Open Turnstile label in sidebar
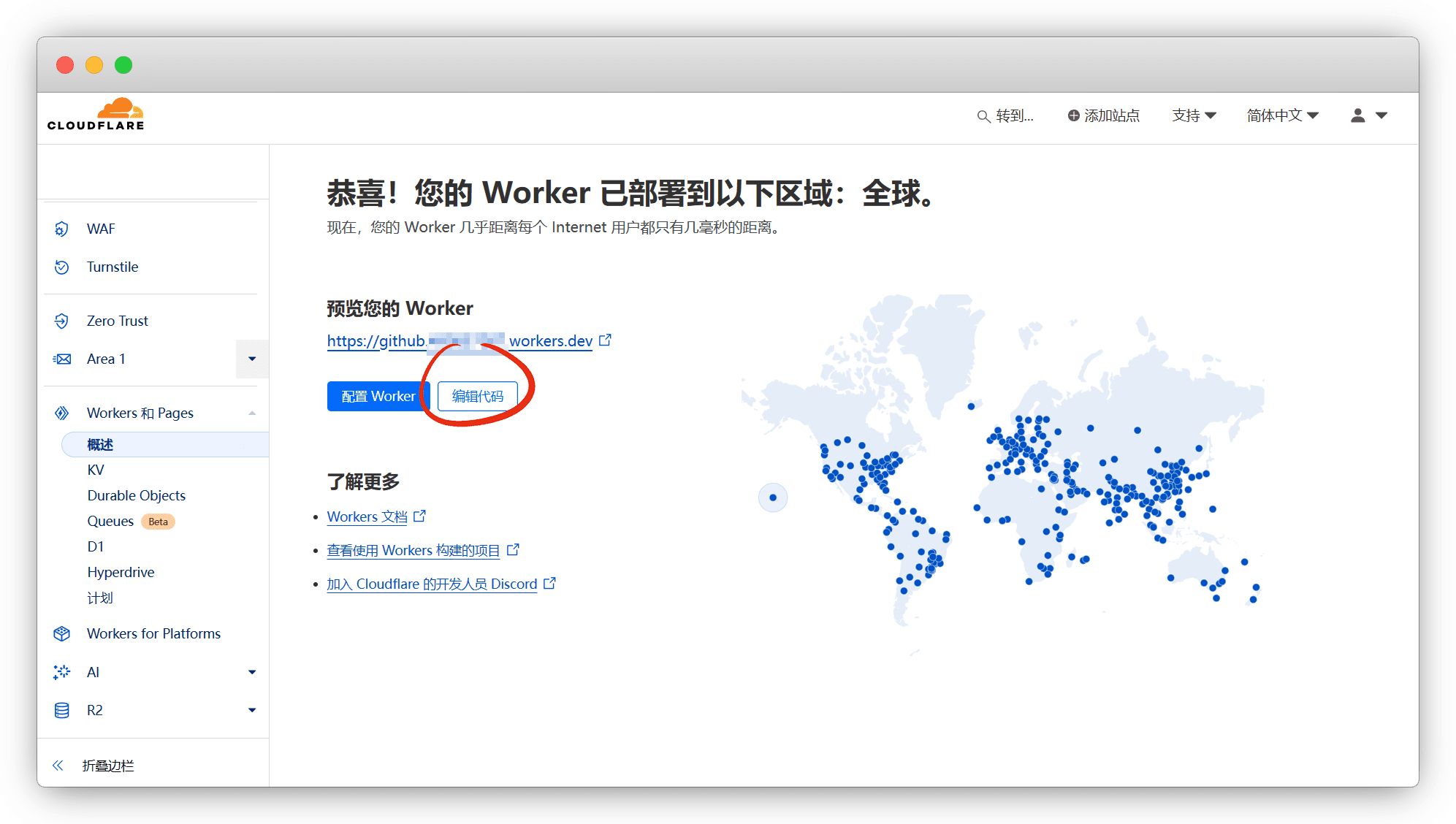This screenshot has width=1456, height=824. tap(113, 267)
